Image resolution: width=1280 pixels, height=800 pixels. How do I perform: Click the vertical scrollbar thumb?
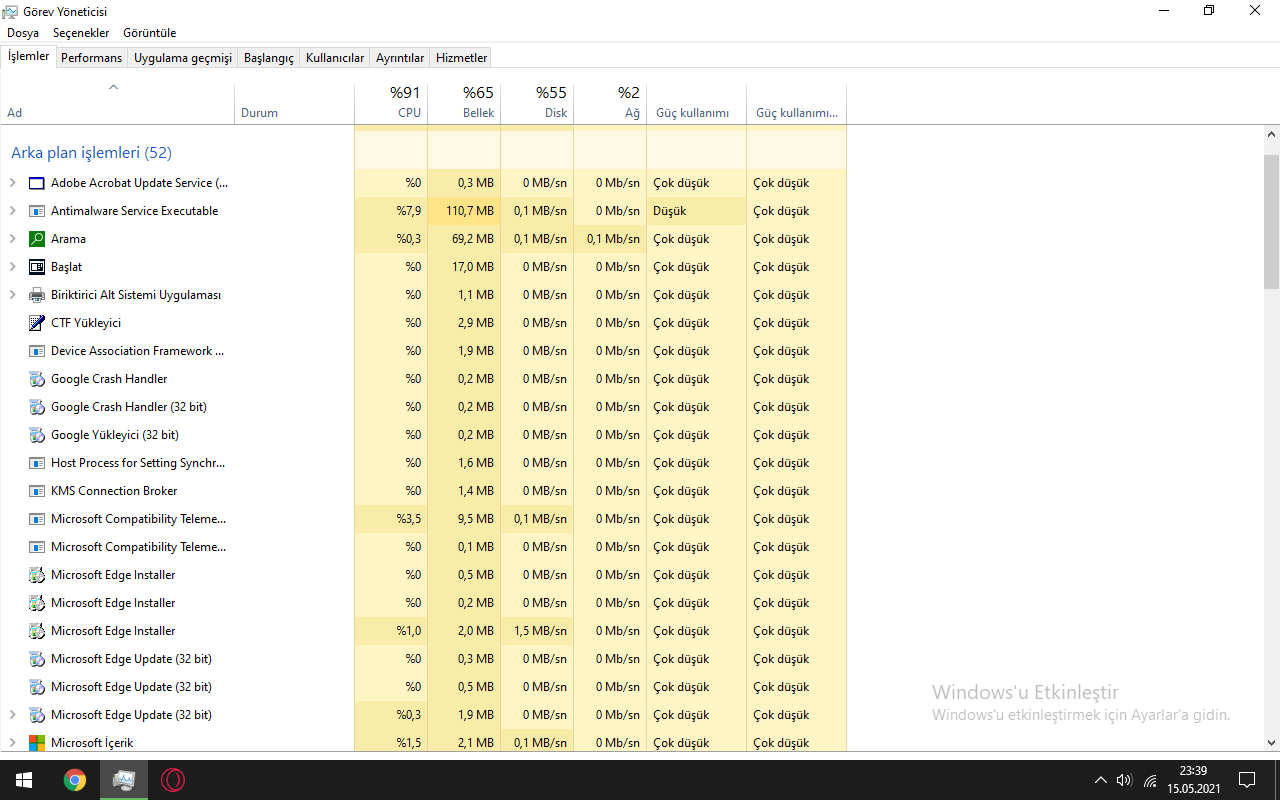point(1272,220)
